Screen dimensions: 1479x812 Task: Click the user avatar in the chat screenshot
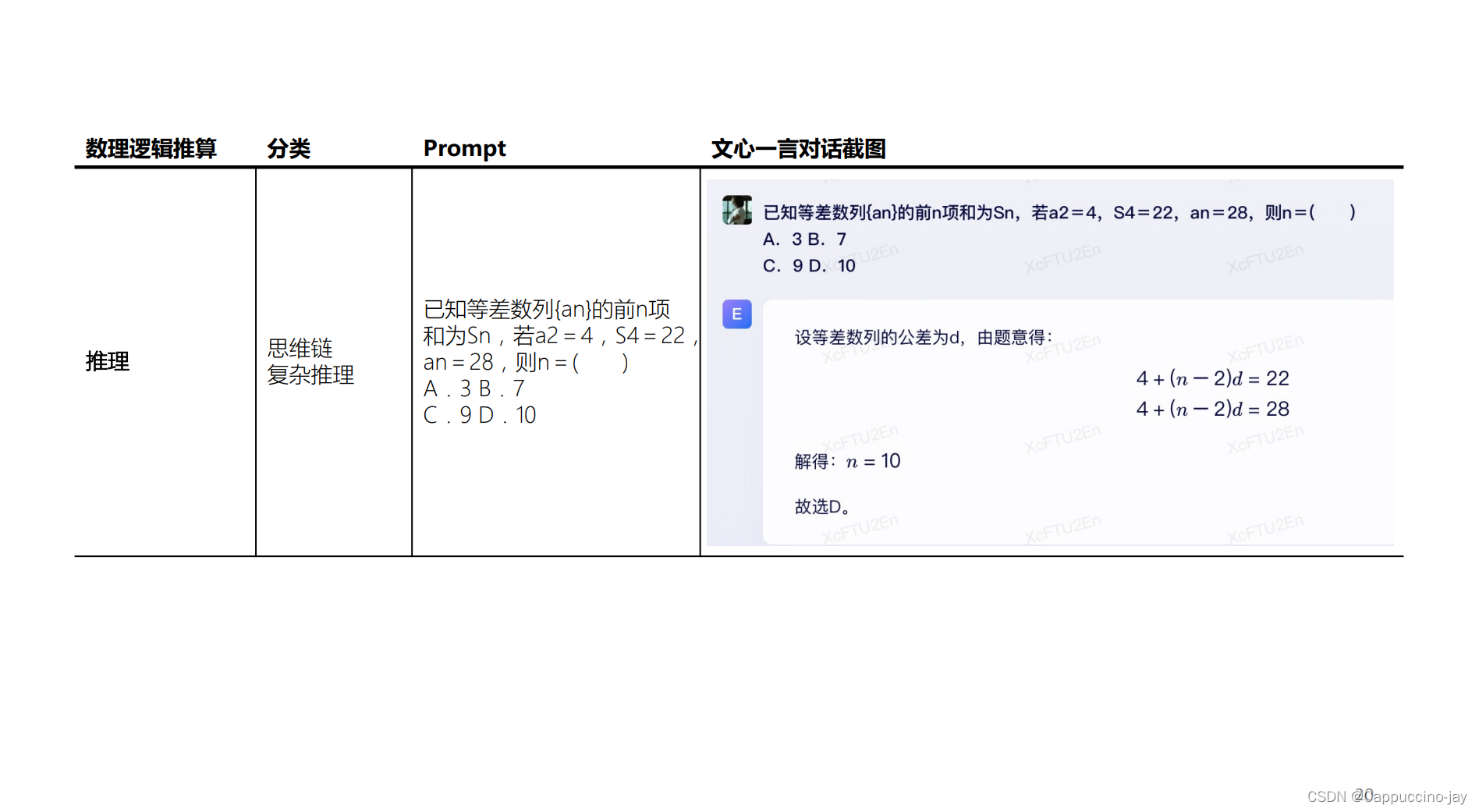[x=736, y=210]
